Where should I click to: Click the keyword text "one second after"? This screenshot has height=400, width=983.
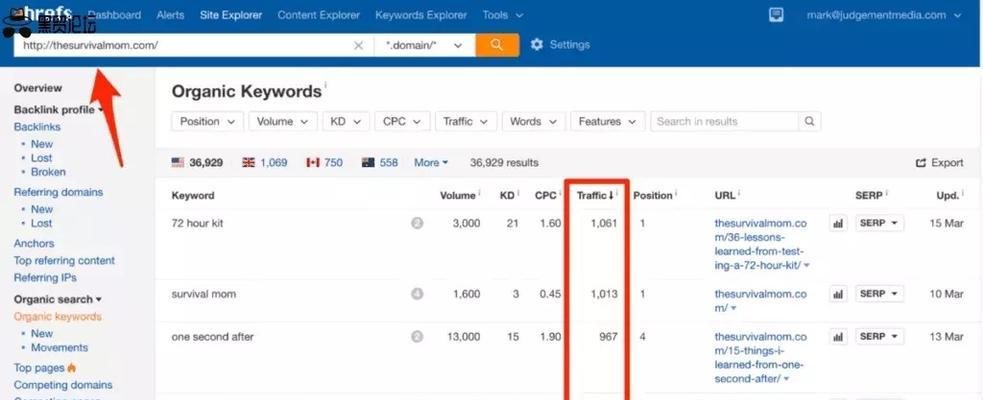(x=213, y=337)
